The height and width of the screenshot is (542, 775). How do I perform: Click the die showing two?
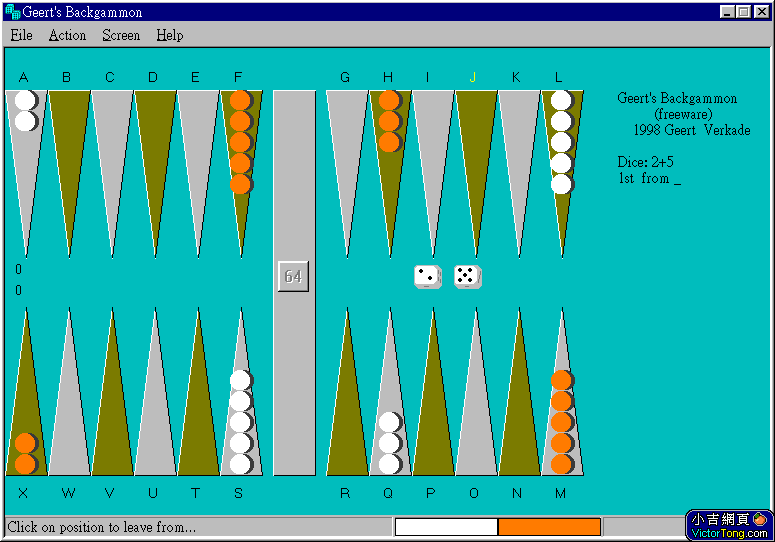click(428, 277)
